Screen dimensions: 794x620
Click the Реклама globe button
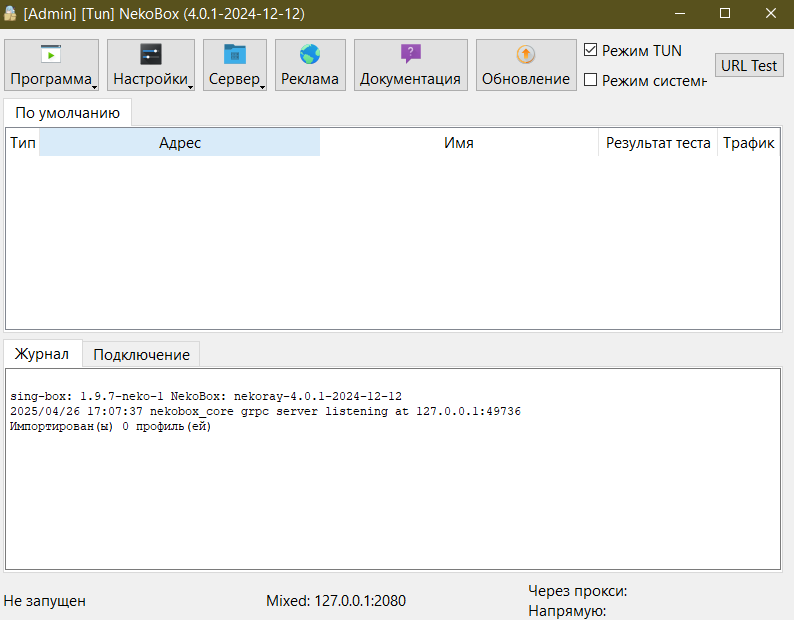coord(310,65)
